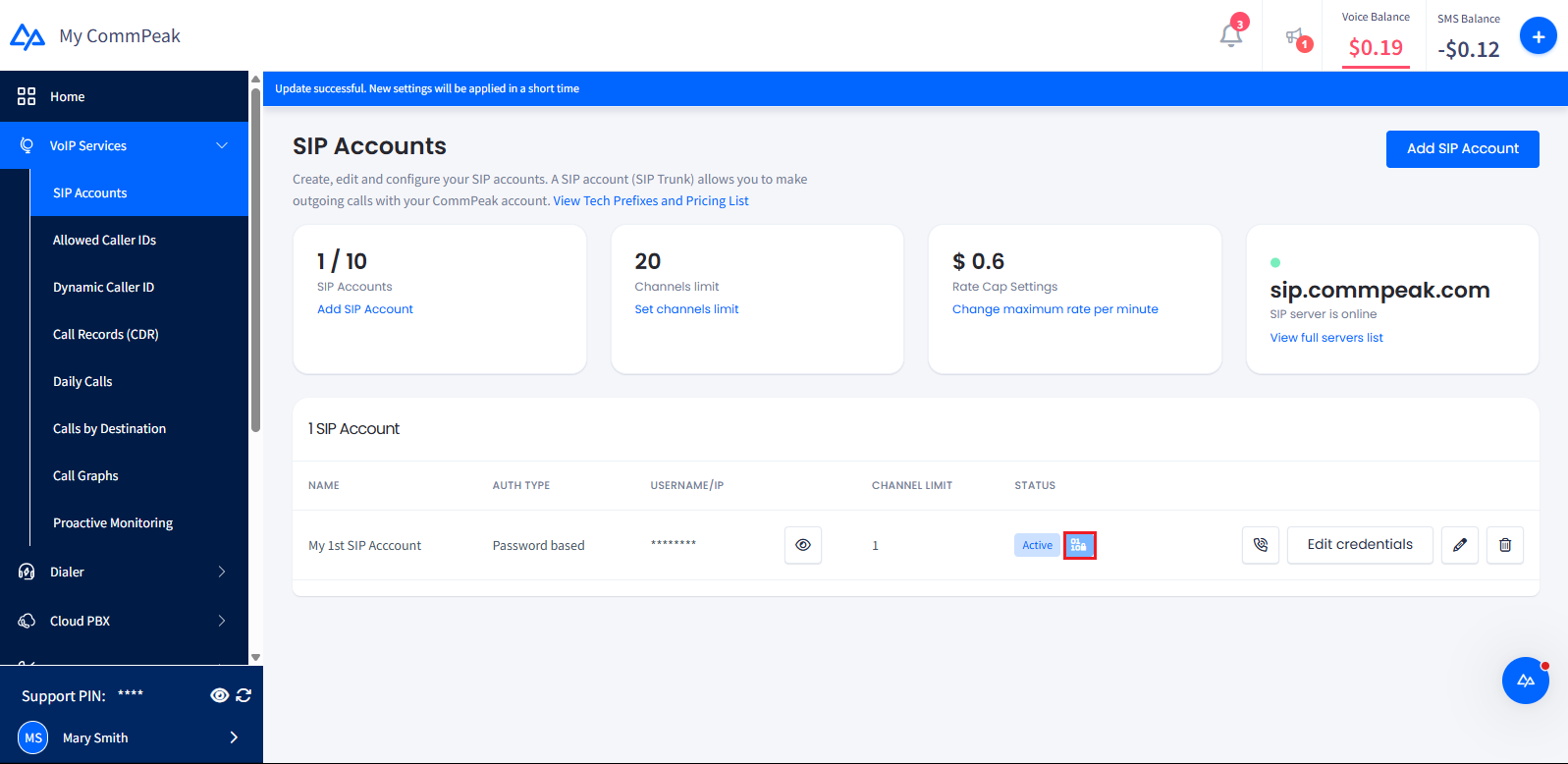The width and height of the screenshot is (1568, 764).
Task: Click the CHANNEL LIMIT column header
Action: (x=912, y=485)
